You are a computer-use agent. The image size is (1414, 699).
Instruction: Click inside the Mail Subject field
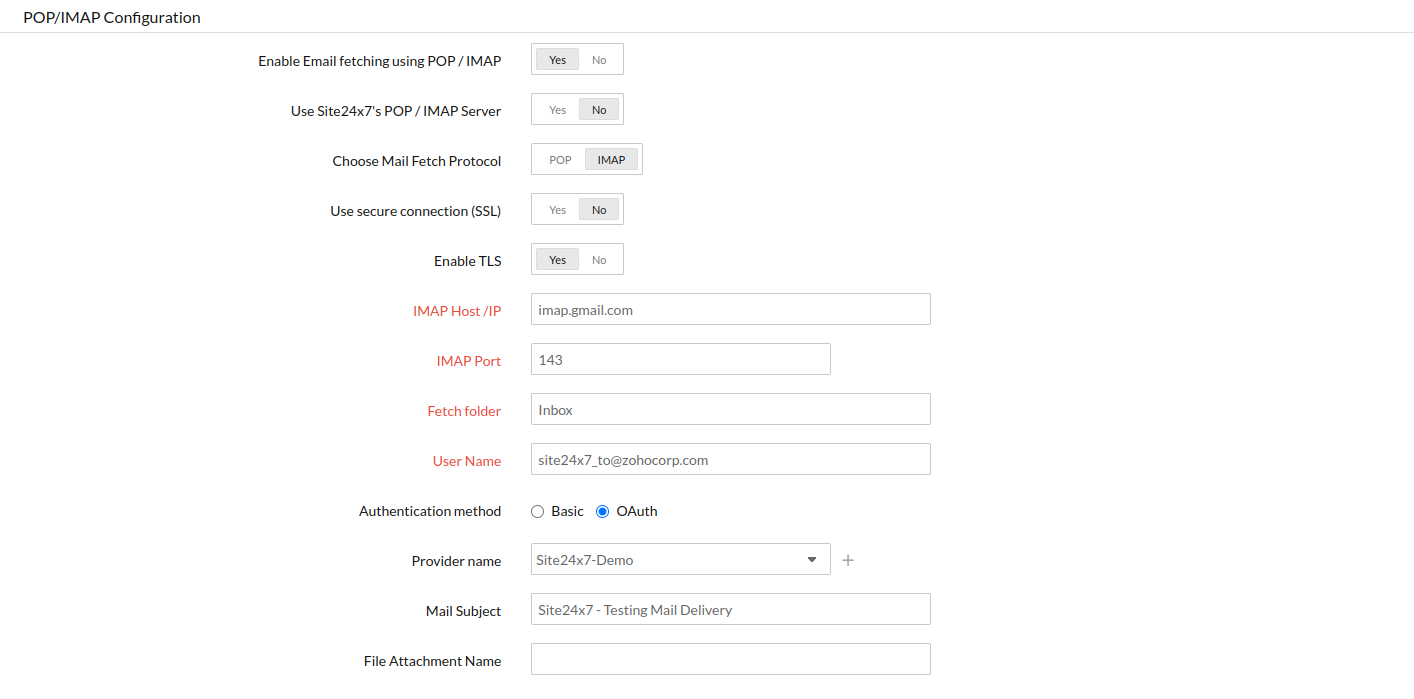pyautogui.click(x=730, y=609)
